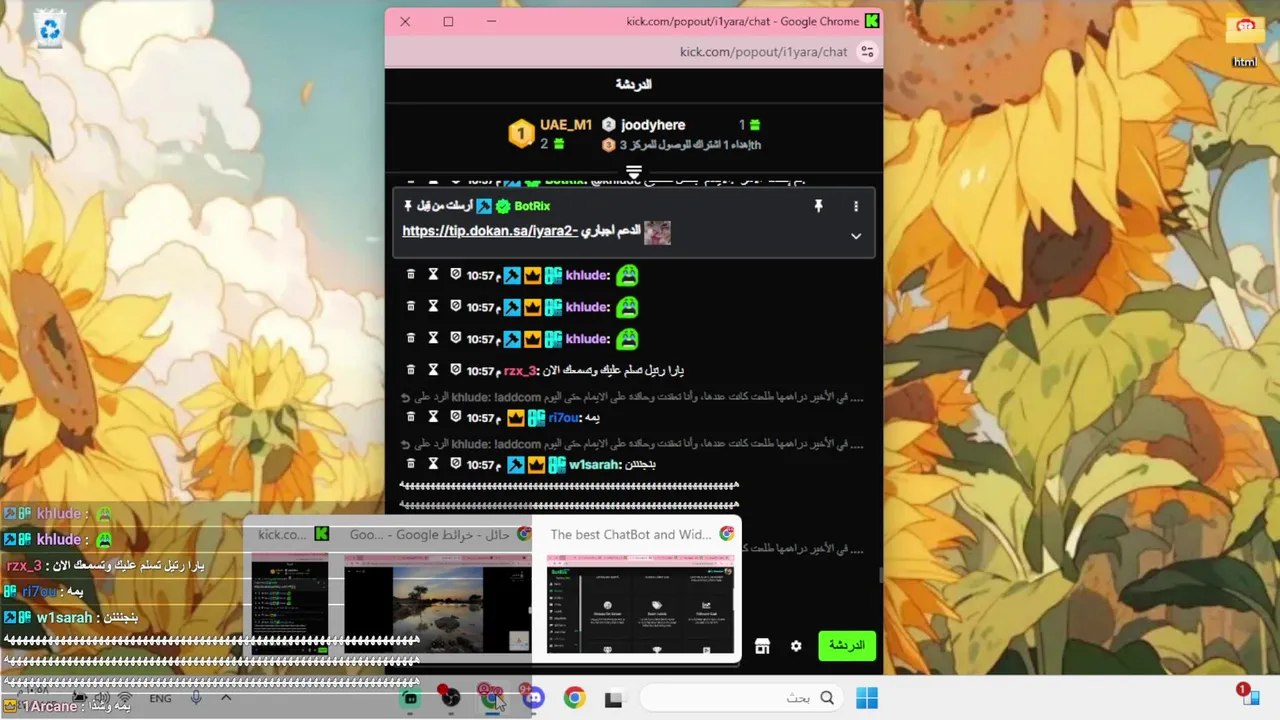The width and height of the screenshot is (1280, 720).
Task: Click the gift count icon beside joodyhere
Action: tap(755, 125)
